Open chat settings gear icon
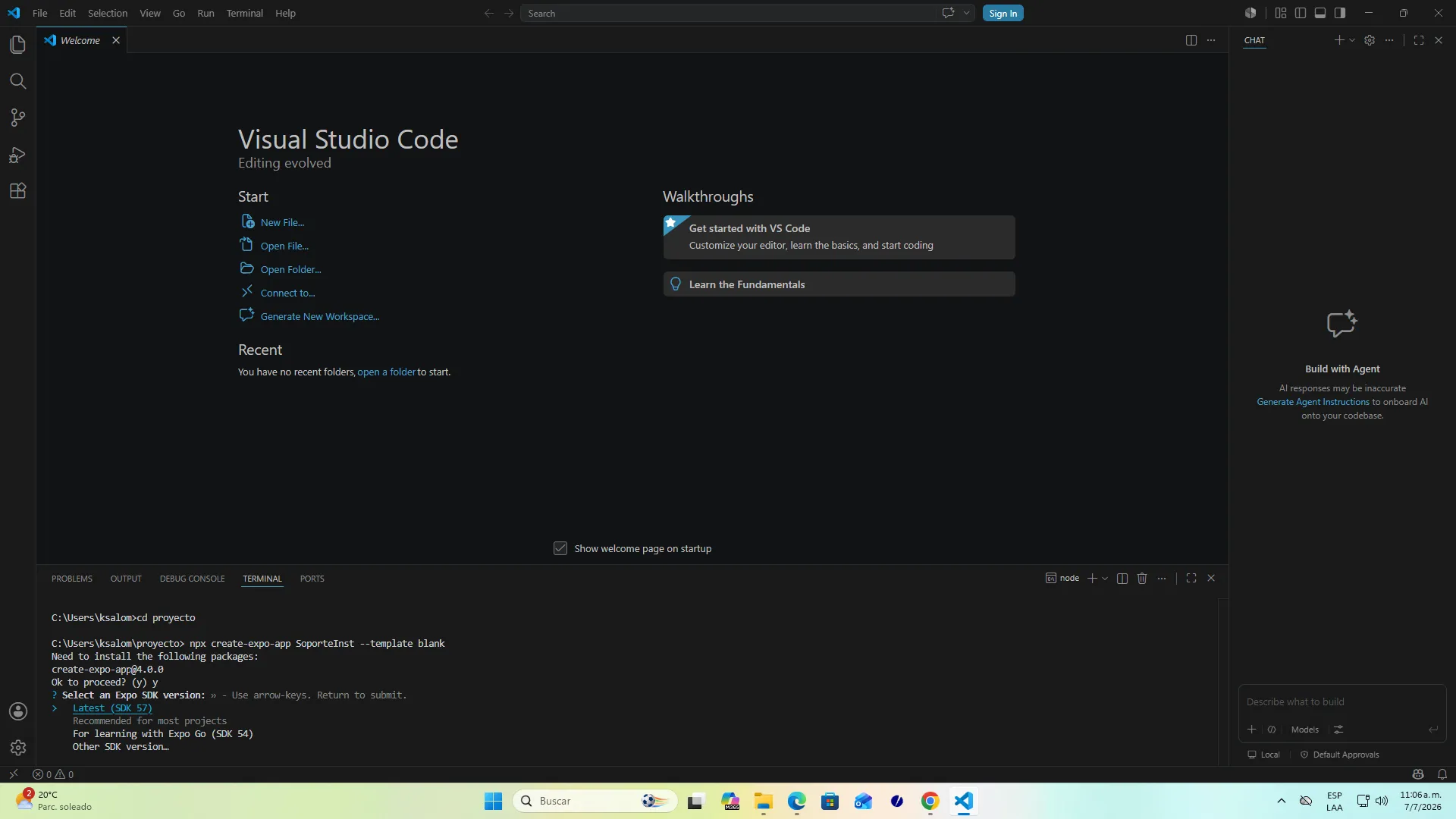Screen dimensions: 1456x819 click(x=1370, y=40)
